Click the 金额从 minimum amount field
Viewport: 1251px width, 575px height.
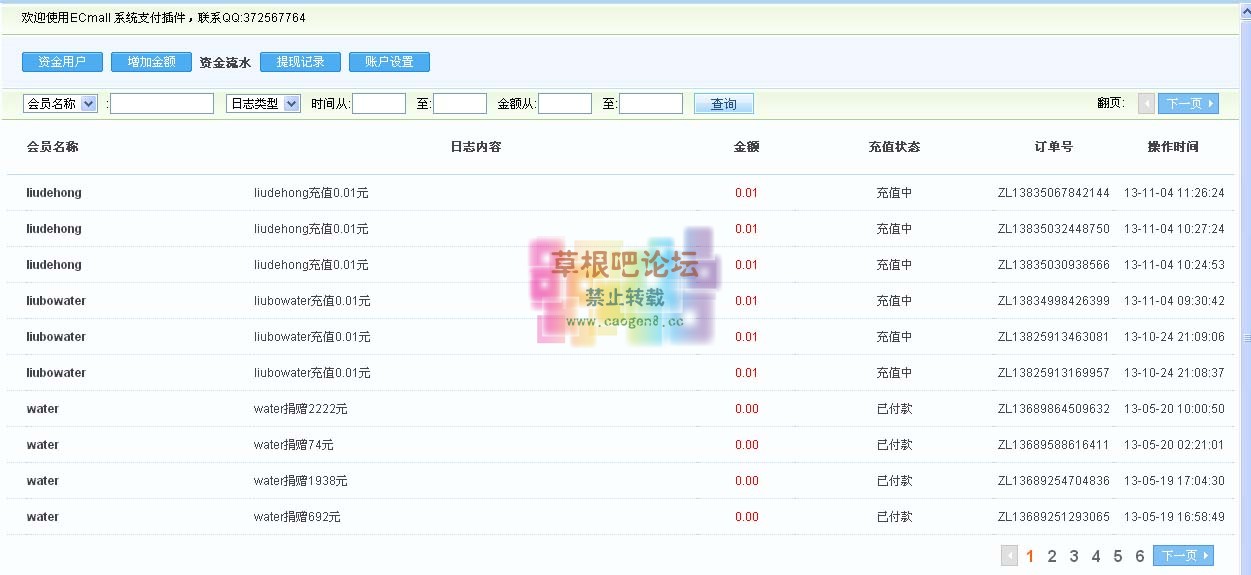click(x=565, y=104)
